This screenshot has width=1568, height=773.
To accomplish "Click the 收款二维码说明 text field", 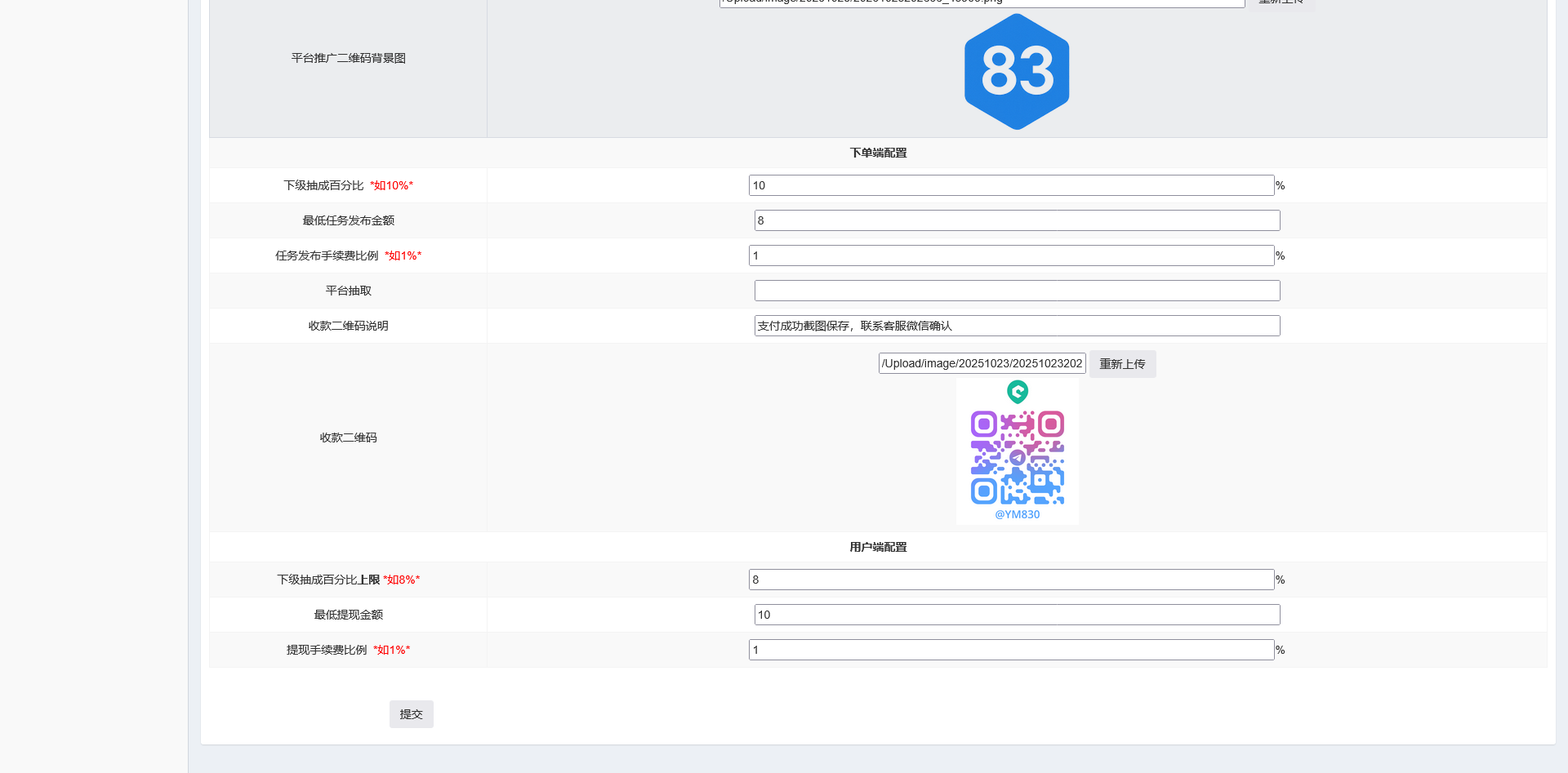I will (1017, 326).
